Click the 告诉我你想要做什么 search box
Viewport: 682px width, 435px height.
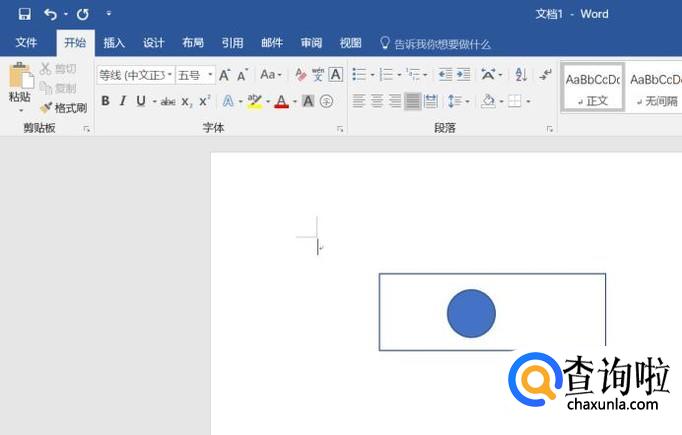(435, 44)
